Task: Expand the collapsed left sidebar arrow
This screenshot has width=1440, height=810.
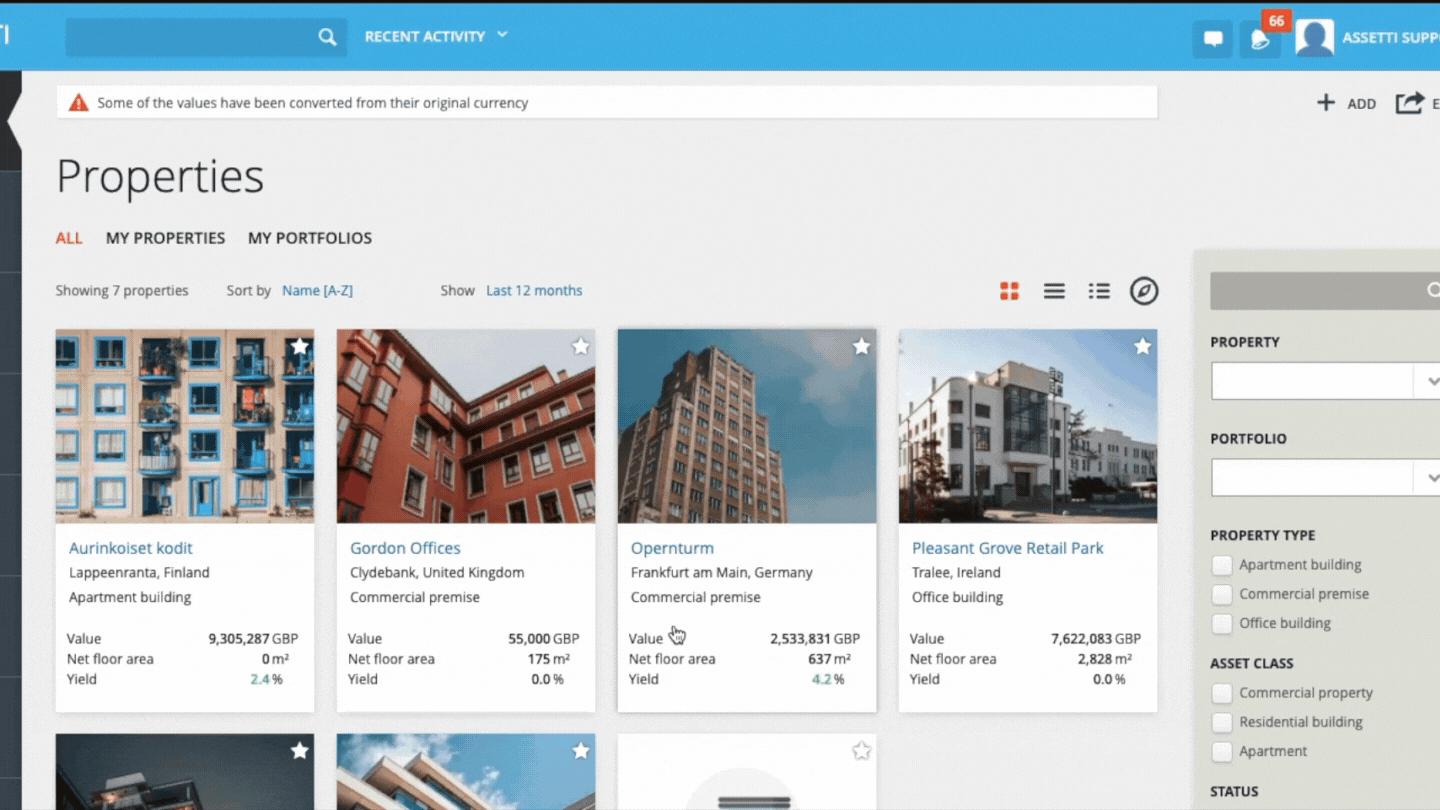Action: (12, 120)
